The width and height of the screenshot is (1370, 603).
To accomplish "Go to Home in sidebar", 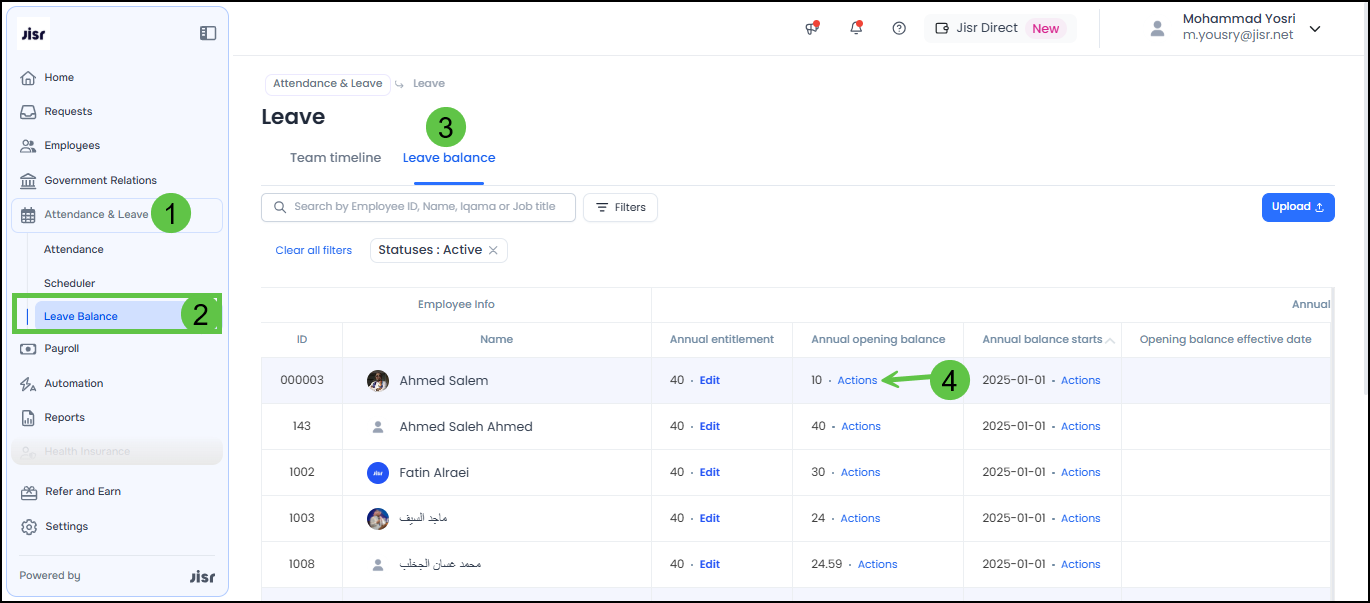I will coord(59,77).
